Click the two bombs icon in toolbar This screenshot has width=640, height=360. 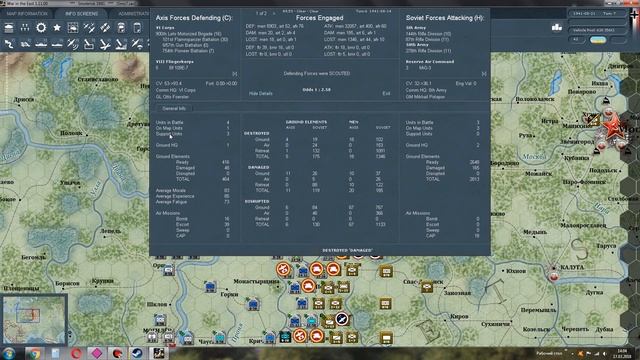click(x=105, y=28)
